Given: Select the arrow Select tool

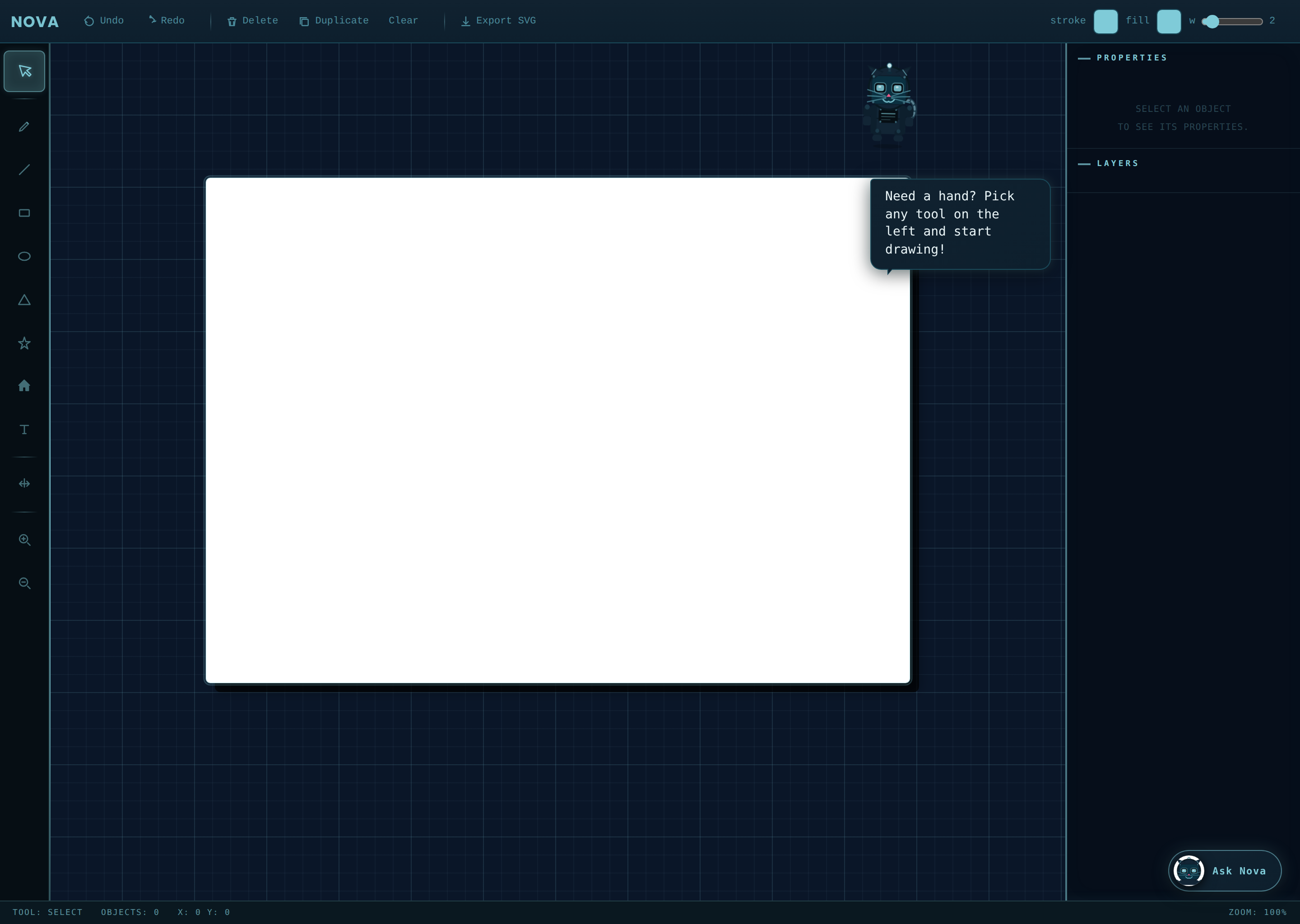Looking at the screenshot, I should click(x=24, y=71).
